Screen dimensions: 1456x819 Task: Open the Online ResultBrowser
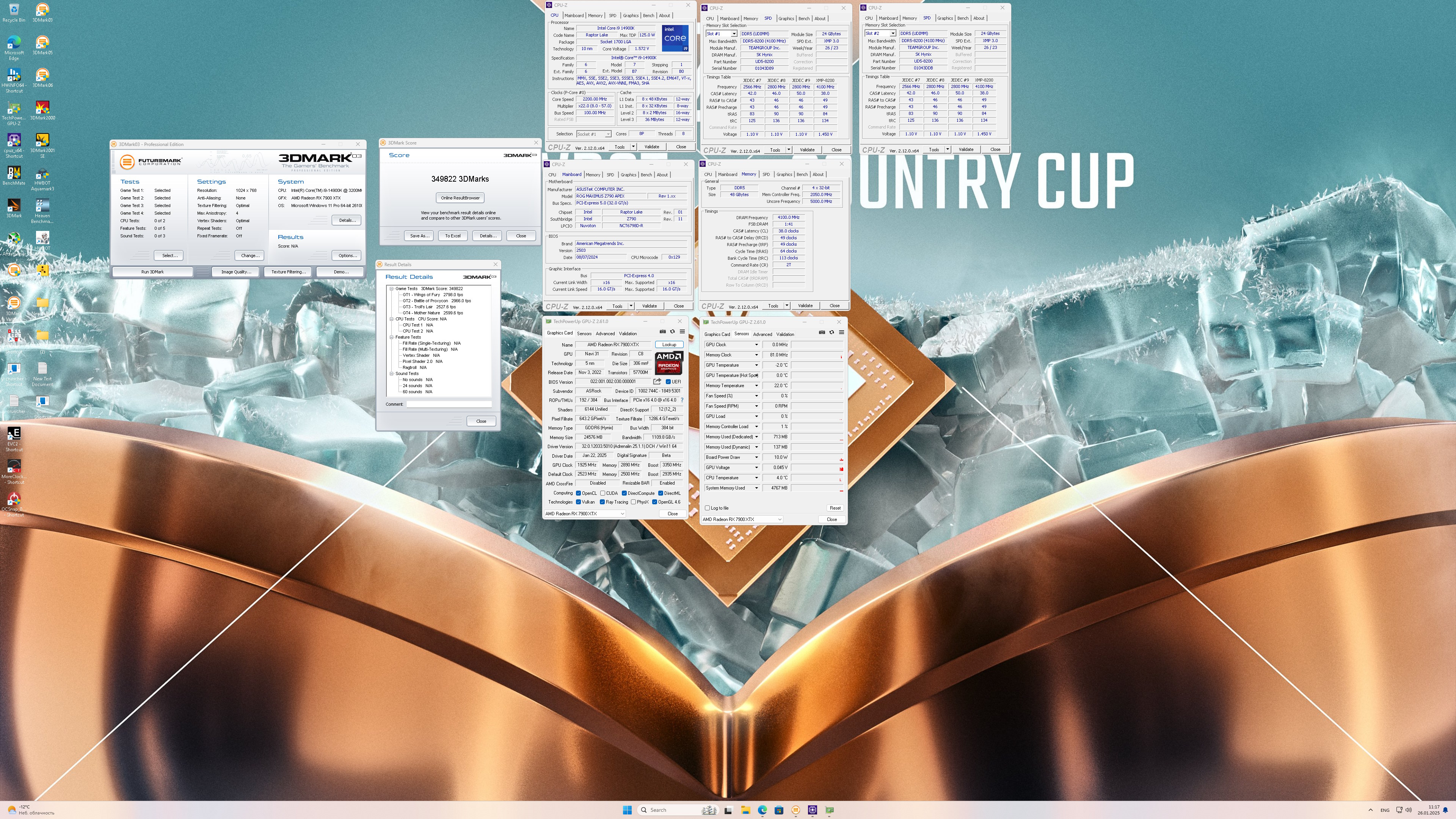point(460,198)
